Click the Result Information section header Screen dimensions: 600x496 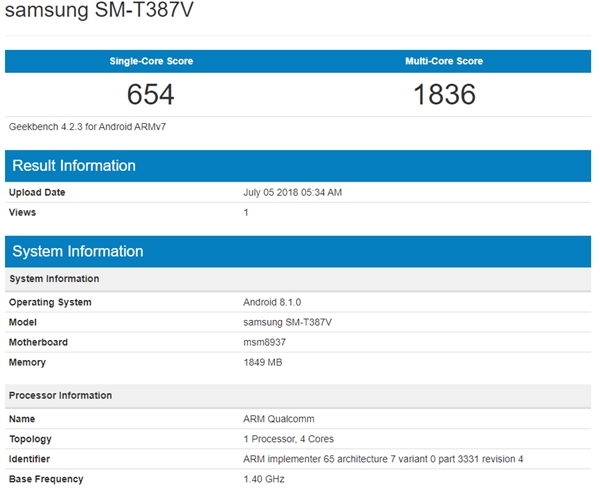tap(72, 165)
